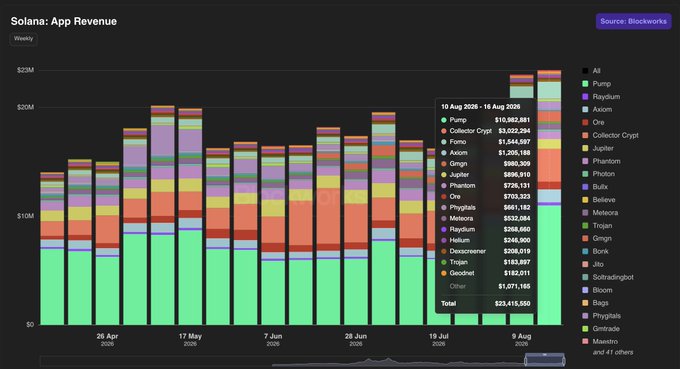
Task: Click tooltip date 10 Aug 2026 - 16 Aug 2026
Action: (481, 107)
